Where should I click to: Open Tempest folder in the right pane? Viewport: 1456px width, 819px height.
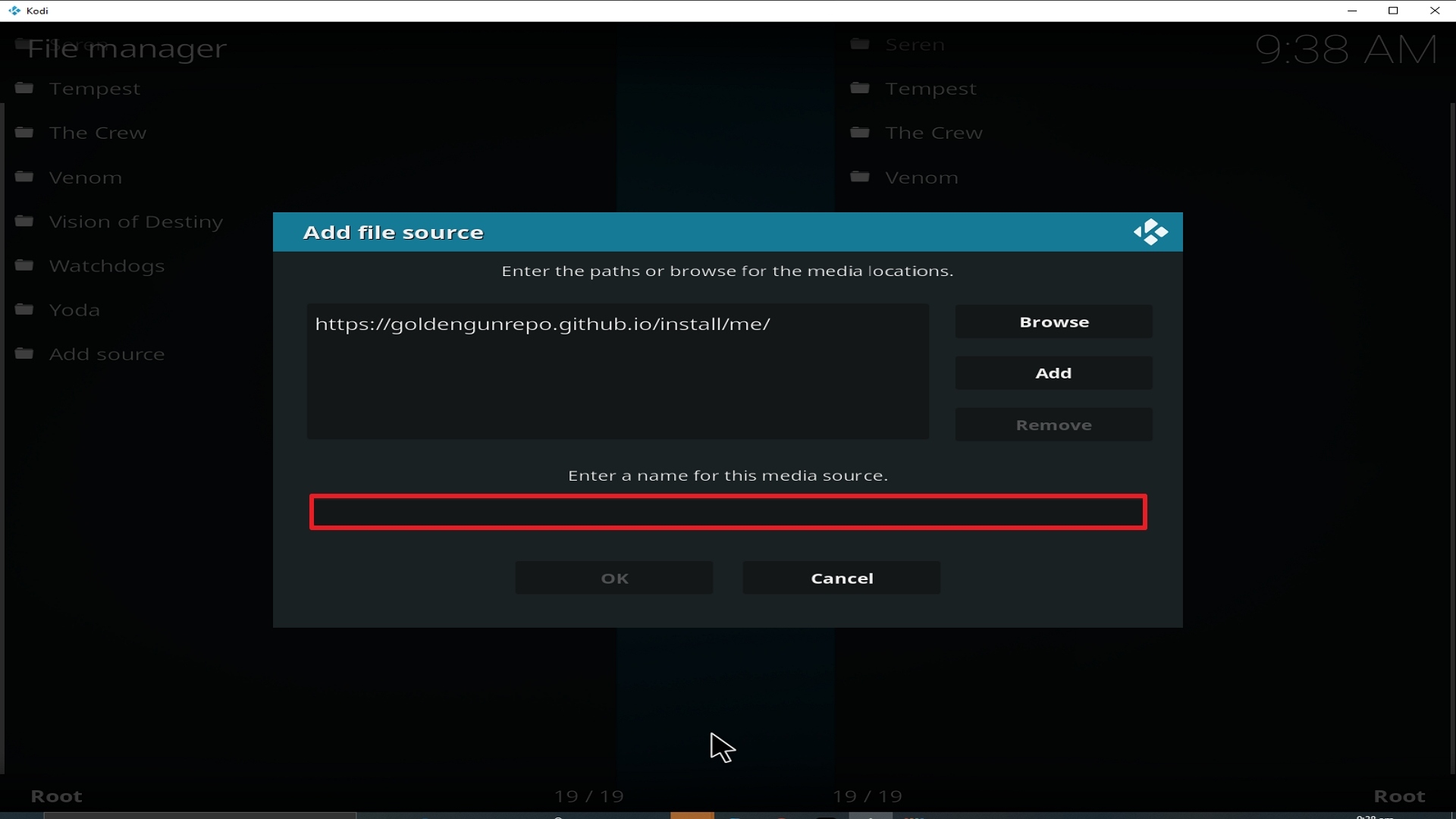click(931, 89)
